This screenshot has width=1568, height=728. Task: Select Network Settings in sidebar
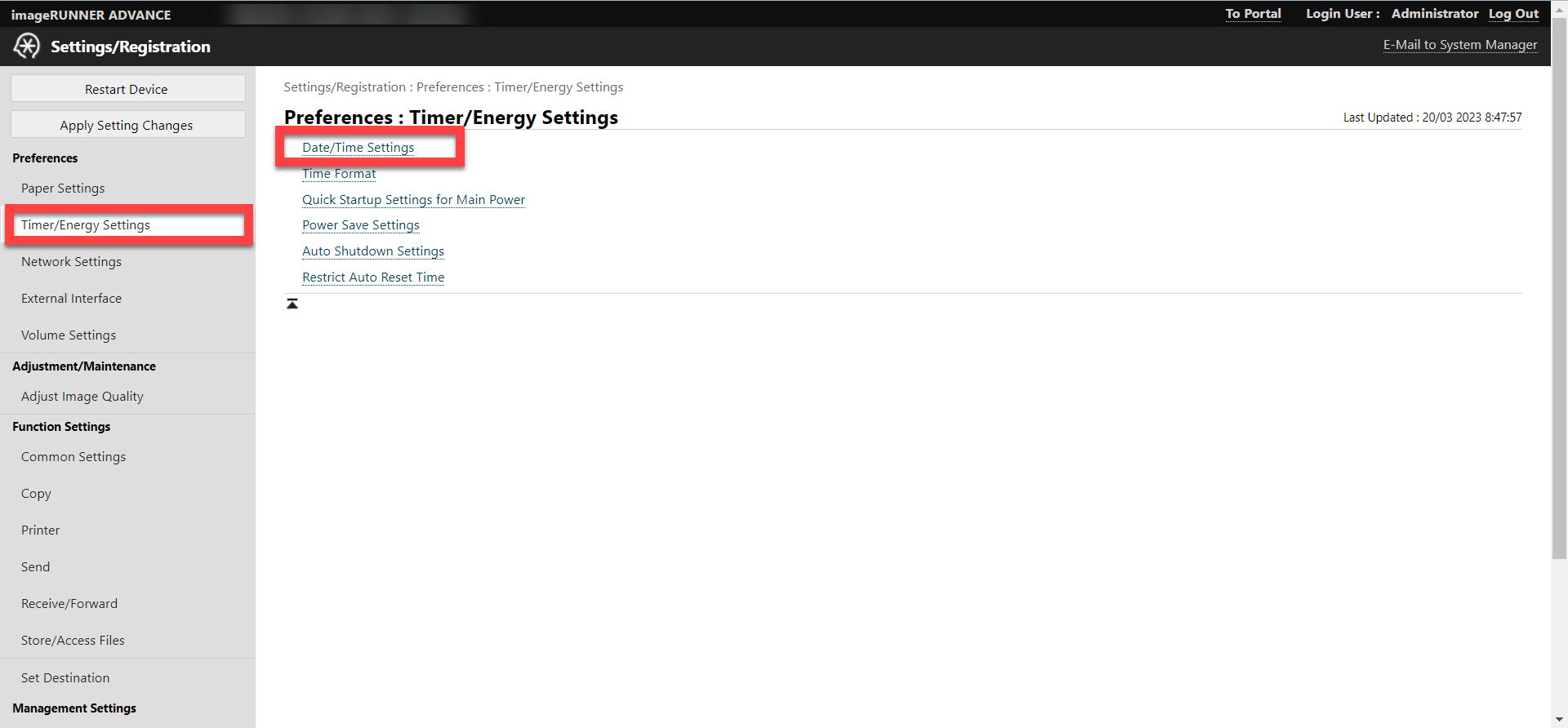71,262
